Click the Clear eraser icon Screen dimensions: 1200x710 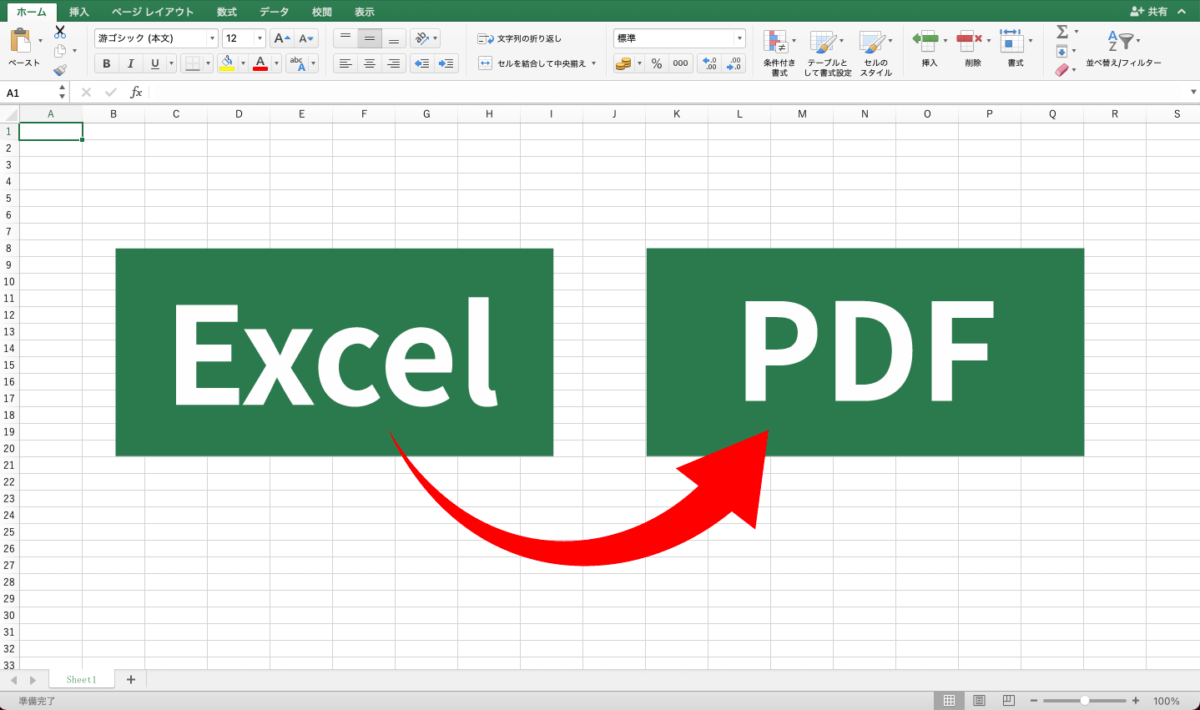click(1062, 70)
